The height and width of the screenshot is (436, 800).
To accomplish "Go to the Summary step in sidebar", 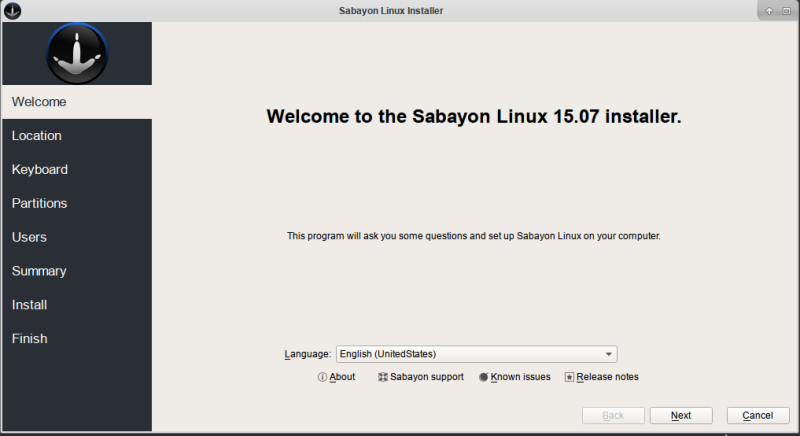I will coord(77,271).
